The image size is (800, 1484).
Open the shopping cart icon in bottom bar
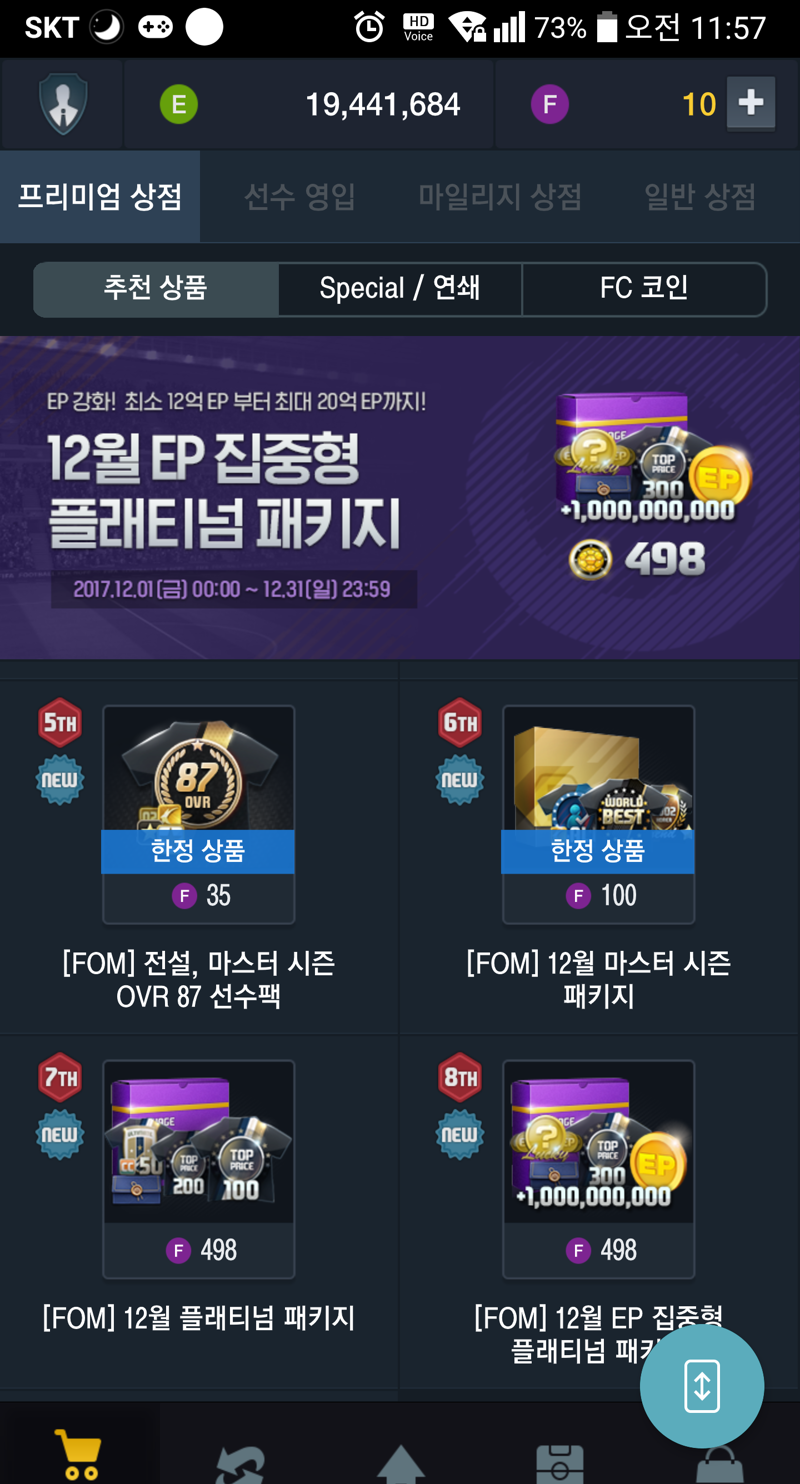tap(78, 1454)
